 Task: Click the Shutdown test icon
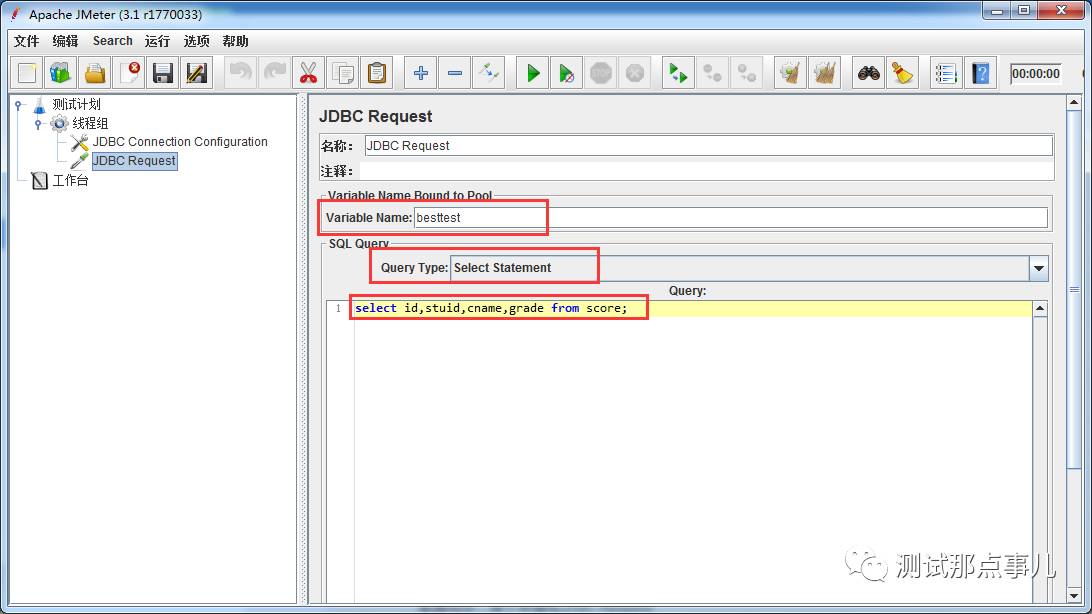(x=634, y=72)
